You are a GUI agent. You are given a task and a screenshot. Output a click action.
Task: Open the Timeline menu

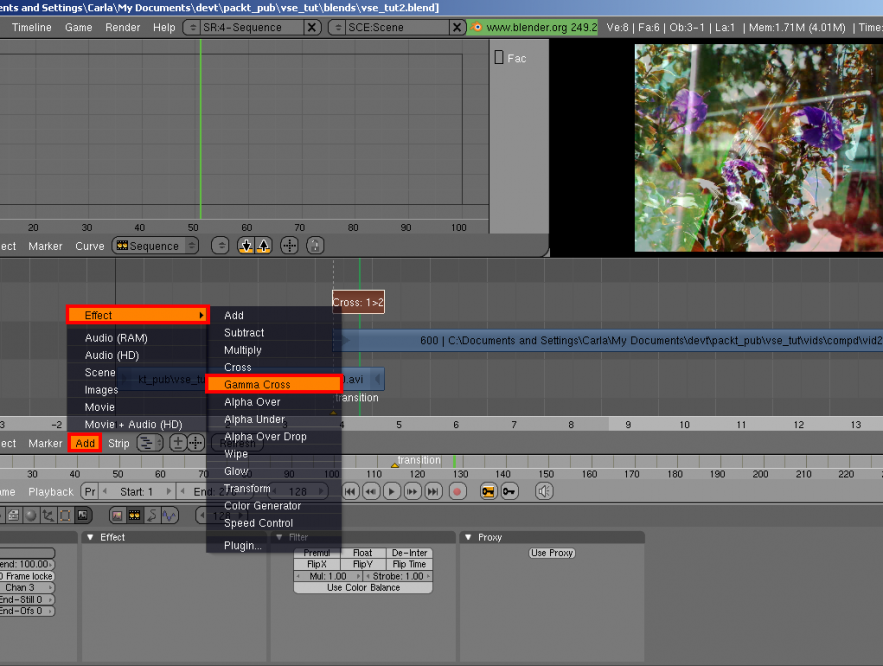(32, 27)
